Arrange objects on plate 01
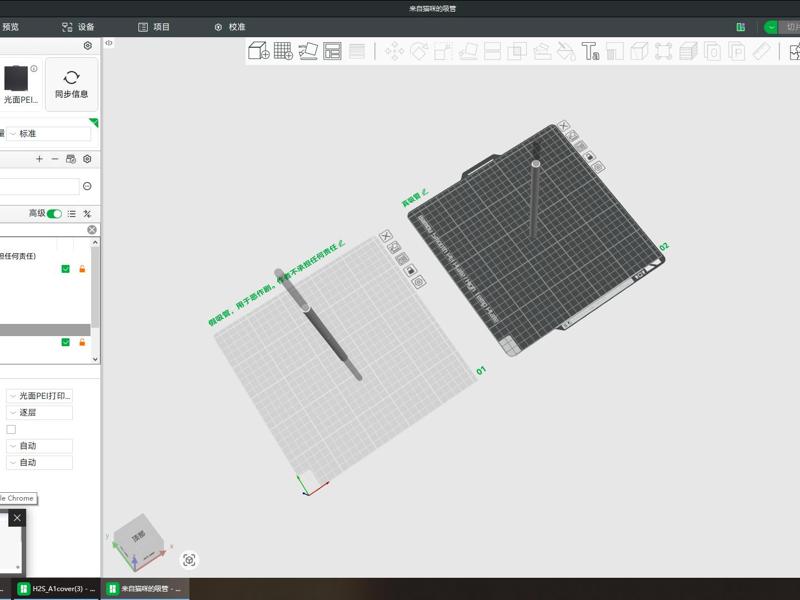Image resolution: width=800 pixels, height=600 pixels. (402, 259)
